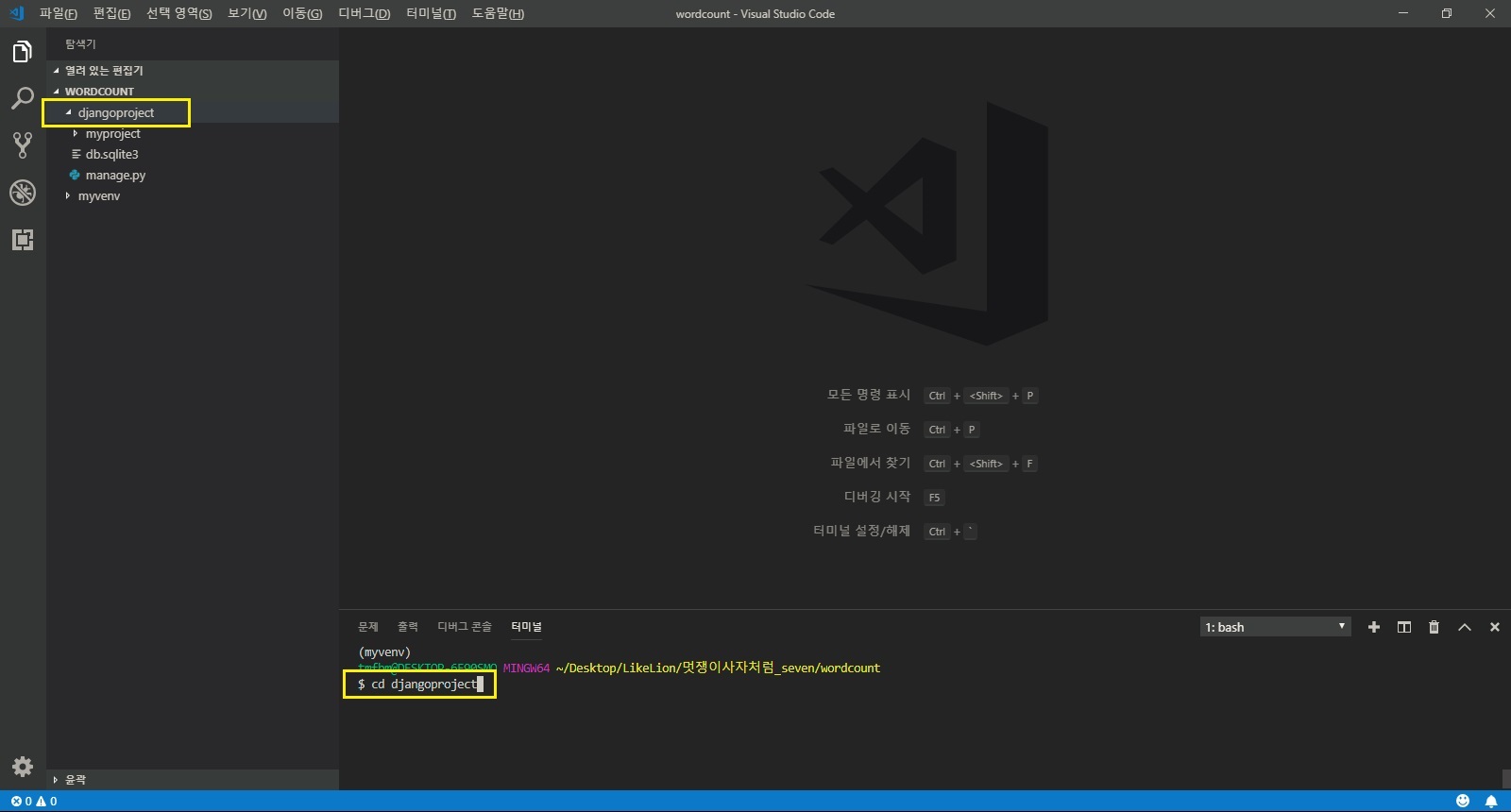Click the errors count in status bar
The width and height of the screenshot is (1511, 812).
(x=21, y=801)
